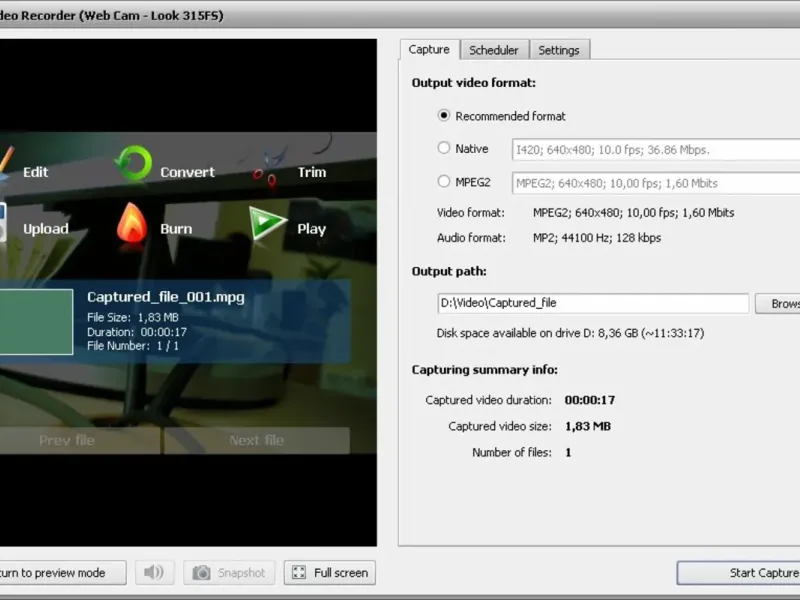This screenshot has height=600, width=800.
Task: Click the Prev file button
Action: [80, 440]
